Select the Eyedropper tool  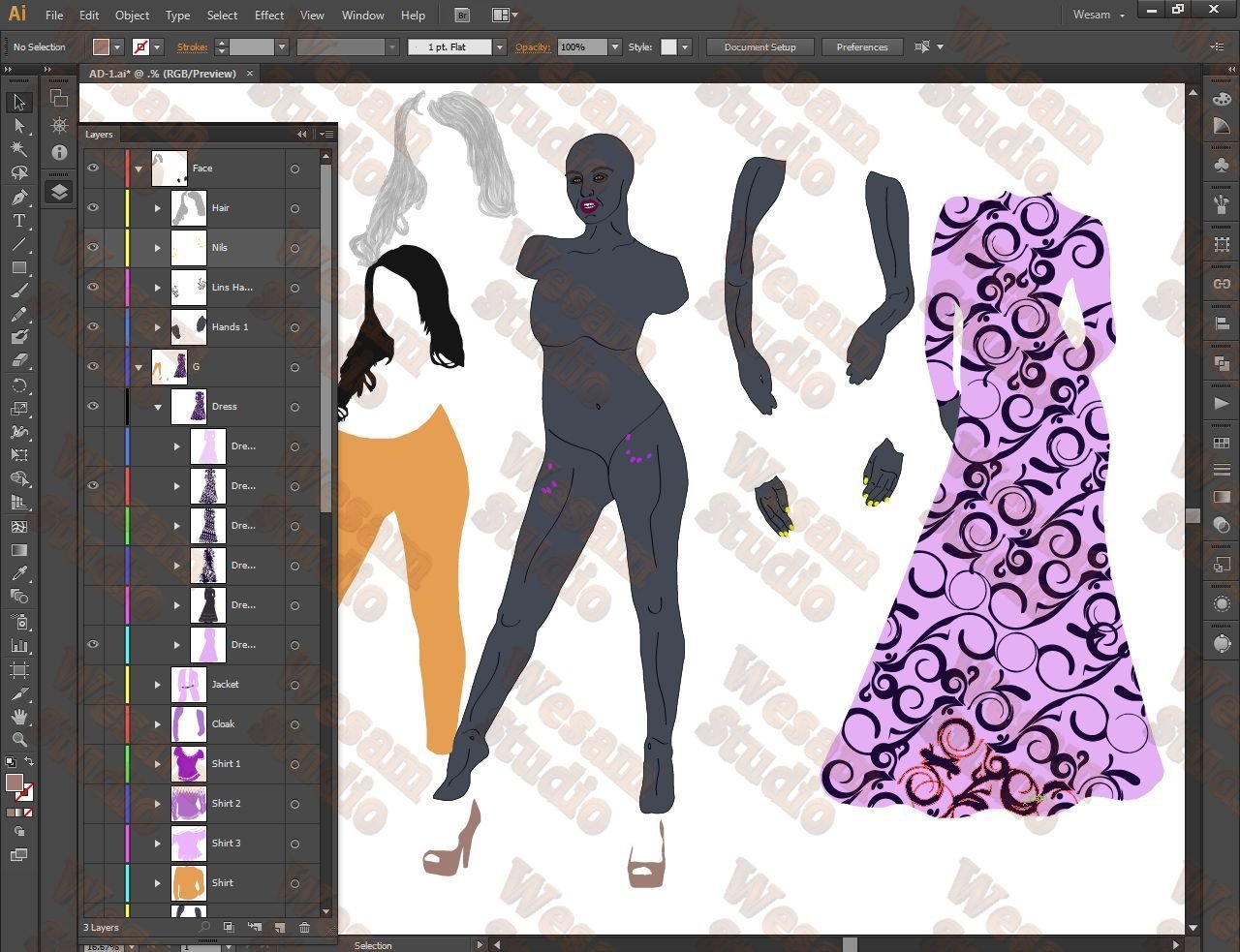tap(18, 573)
